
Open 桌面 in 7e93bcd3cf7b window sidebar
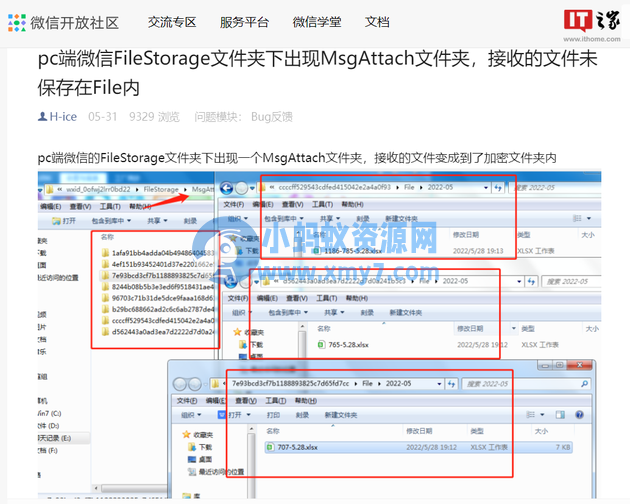click(200, 459)
